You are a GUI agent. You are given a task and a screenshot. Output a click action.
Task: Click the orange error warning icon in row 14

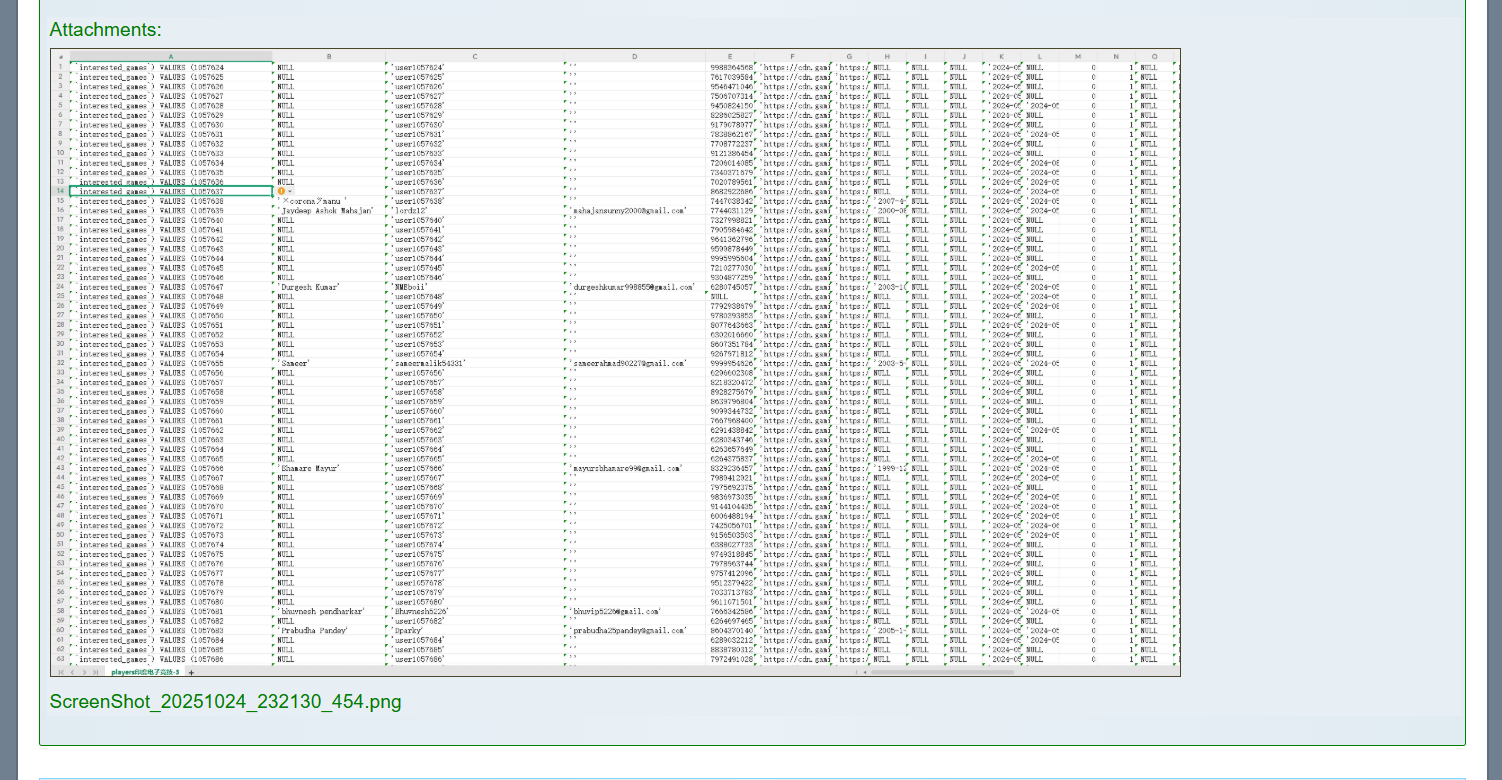pyautogui.click(x=281, y=191)
